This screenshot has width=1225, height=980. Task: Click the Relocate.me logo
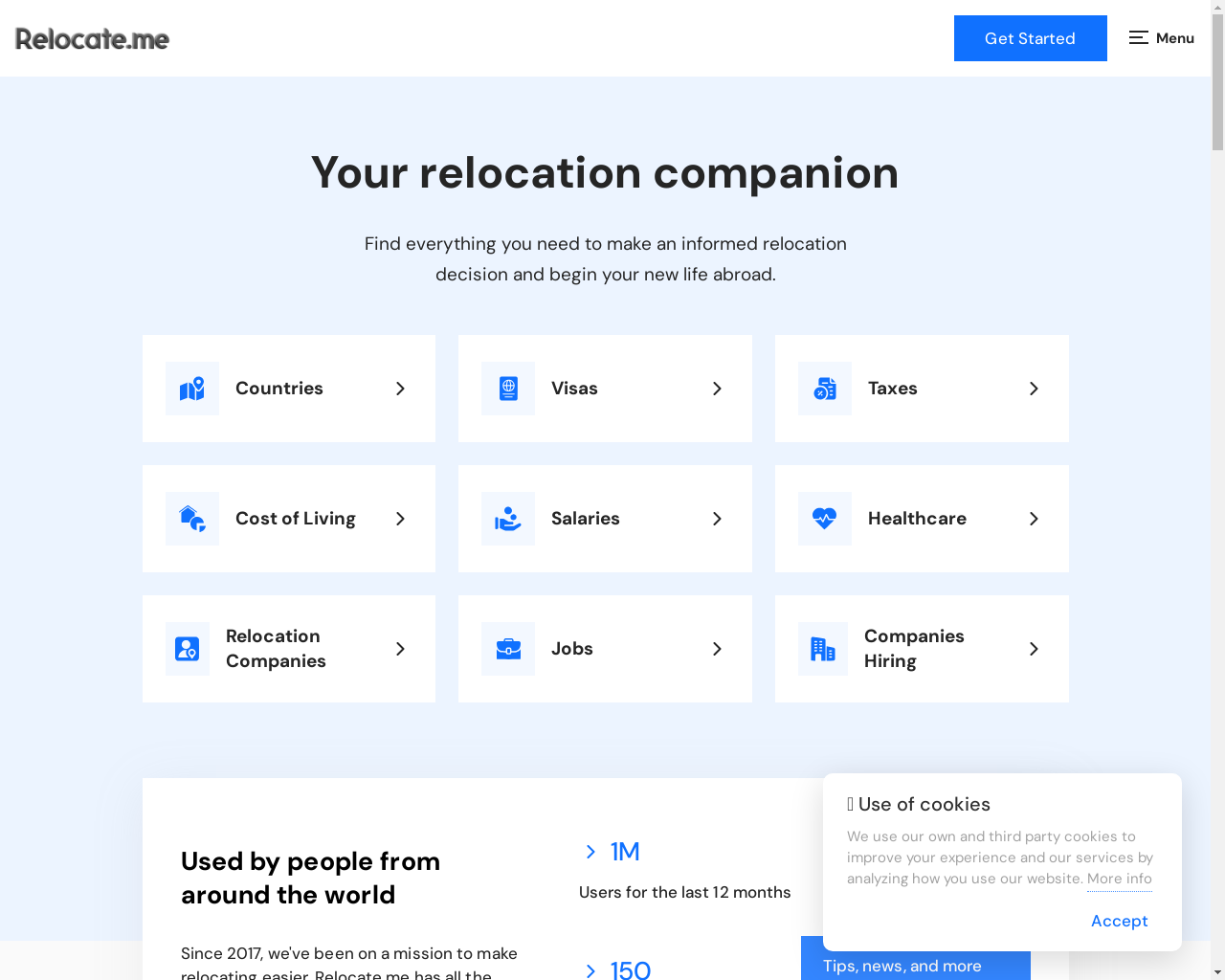(x=92, y=38)
